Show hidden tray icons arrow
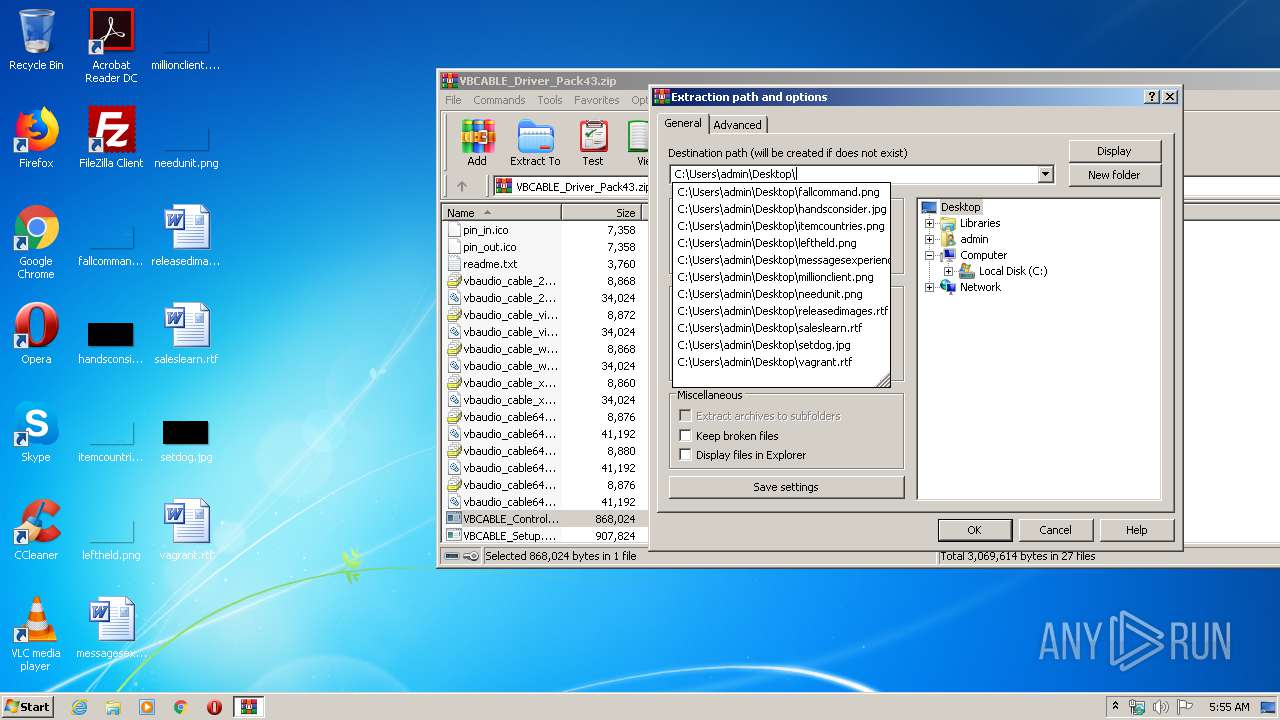 click(x=1115, y=707)
